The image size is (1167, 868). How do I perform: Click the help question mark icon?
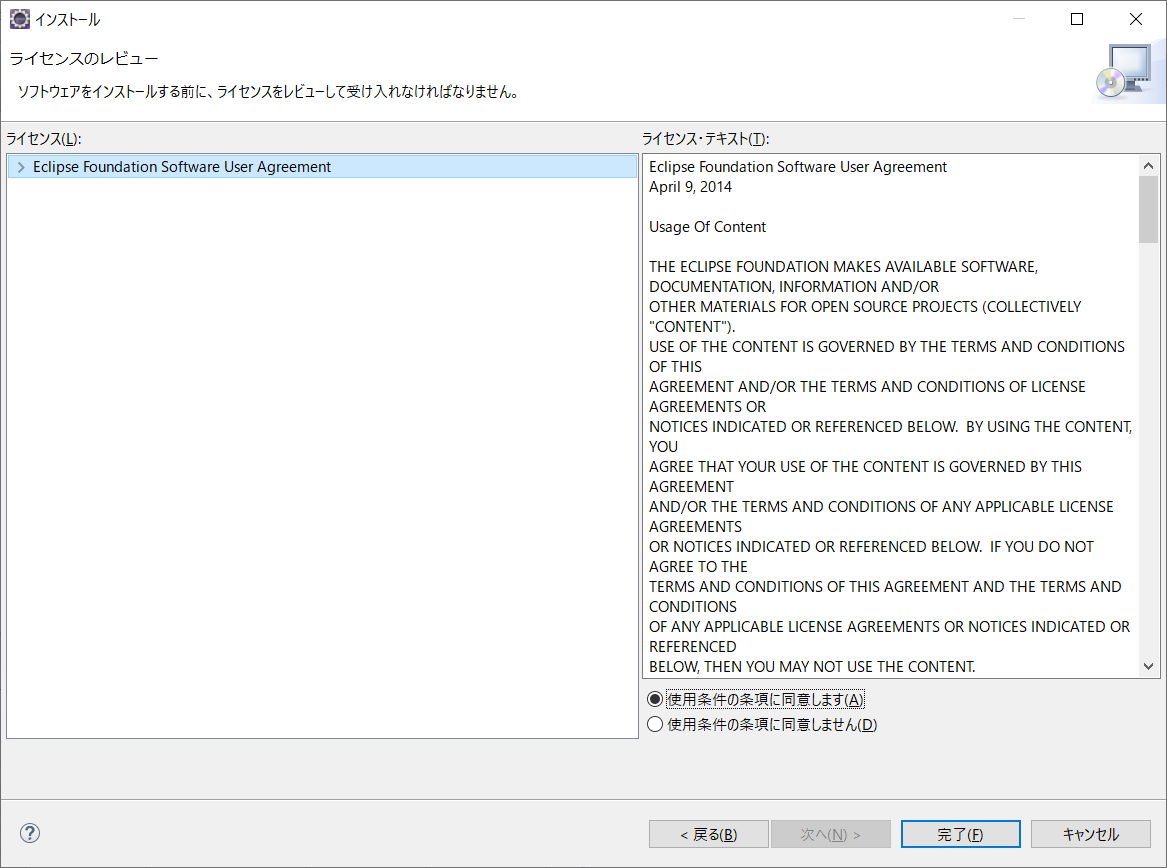click(30, 833)
